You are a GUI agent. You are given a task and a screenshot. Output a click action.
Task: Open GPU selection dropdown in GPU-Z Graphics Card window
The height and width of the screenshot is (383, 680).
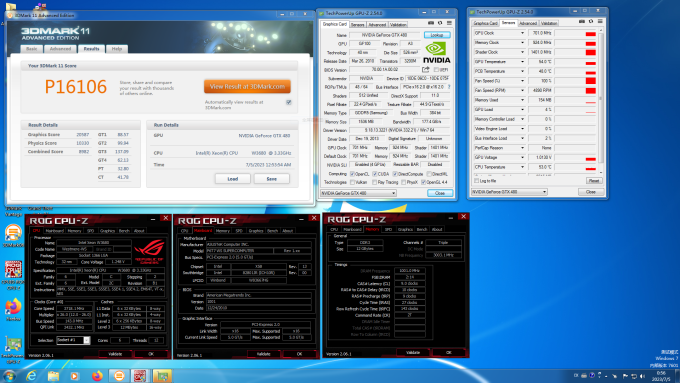(x=358, y=193)
